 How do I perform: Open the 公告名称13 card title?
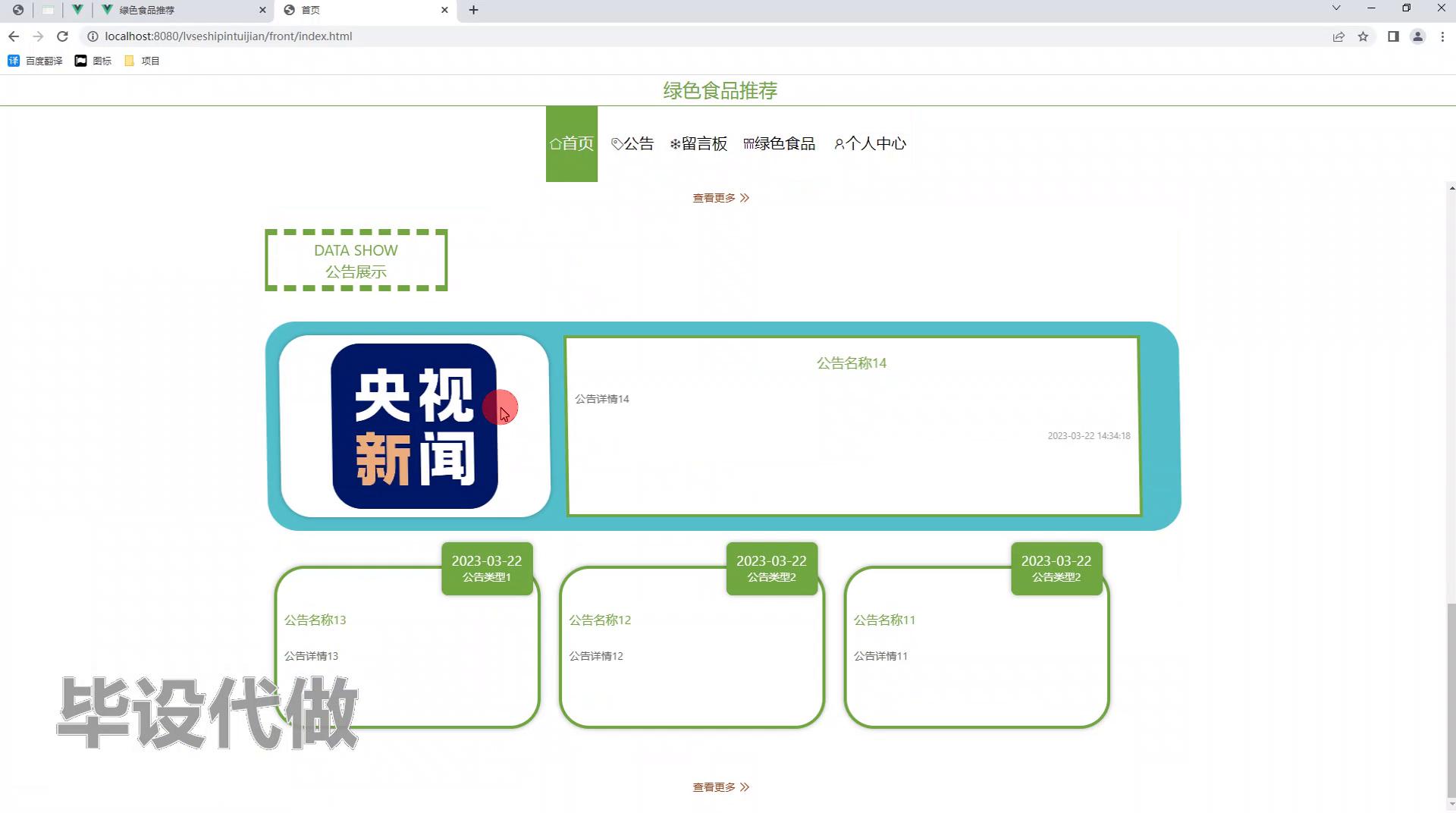315,620
